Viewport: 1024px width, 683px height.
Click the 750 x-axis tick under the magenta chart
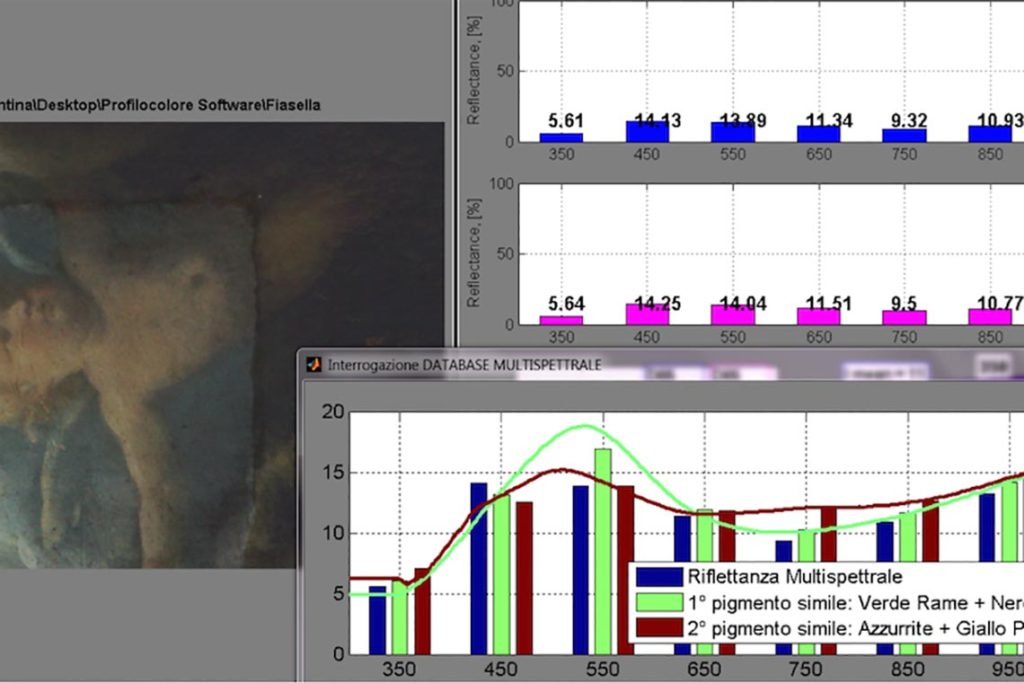click(904, 337)
